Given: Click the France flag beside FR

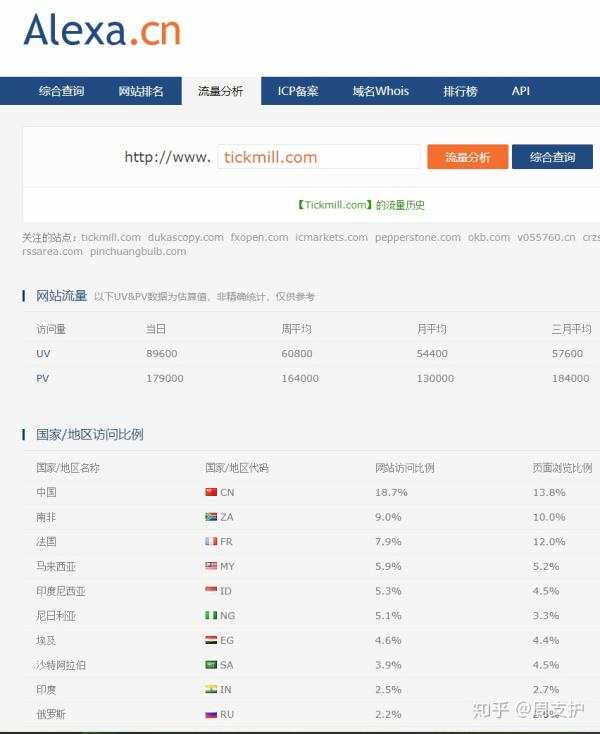Looking at the screenshot, I should [211, 541].
